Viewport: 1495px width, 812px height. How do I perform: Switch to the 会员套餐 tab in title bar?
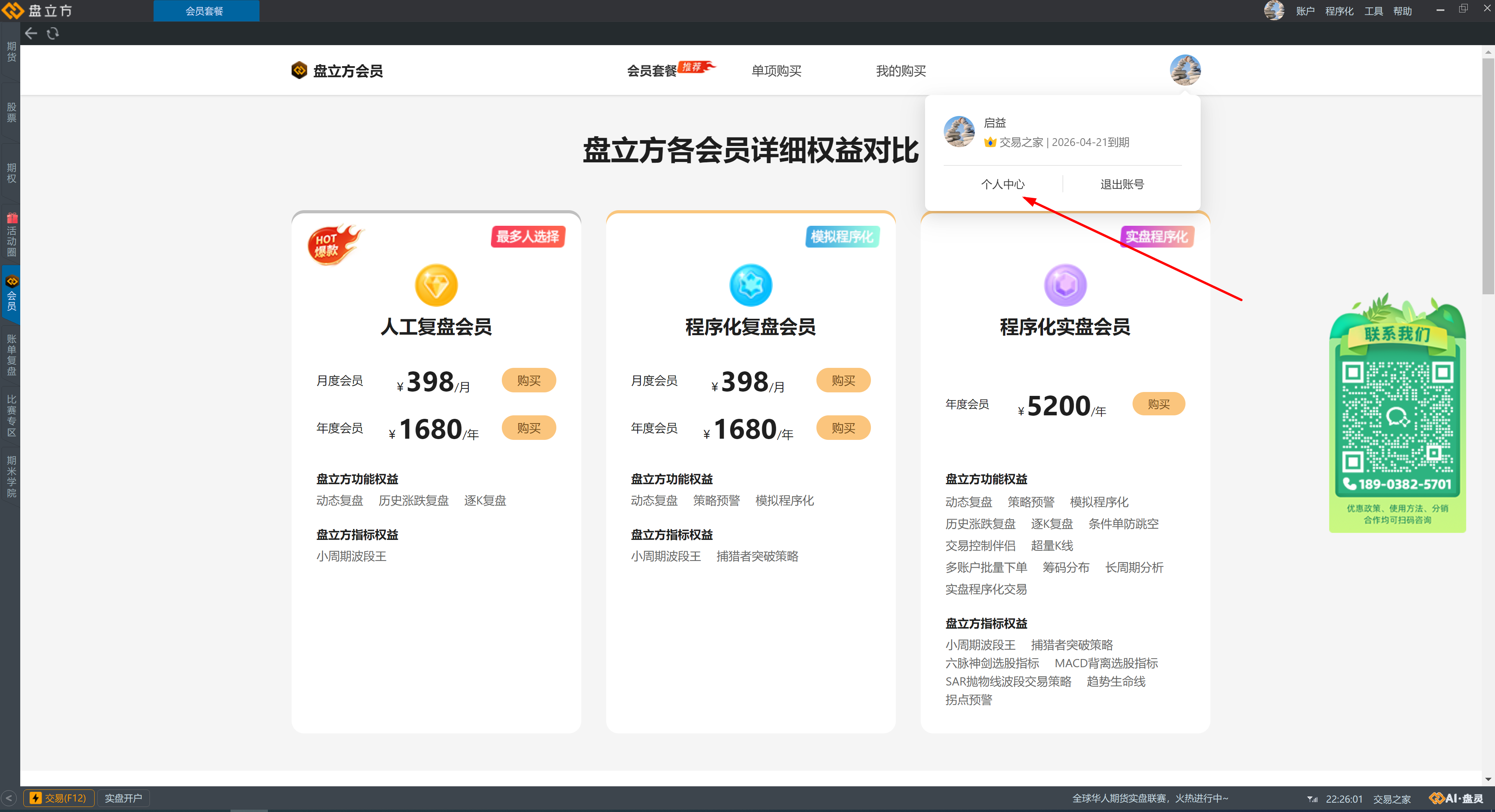[x=206, y=11]
